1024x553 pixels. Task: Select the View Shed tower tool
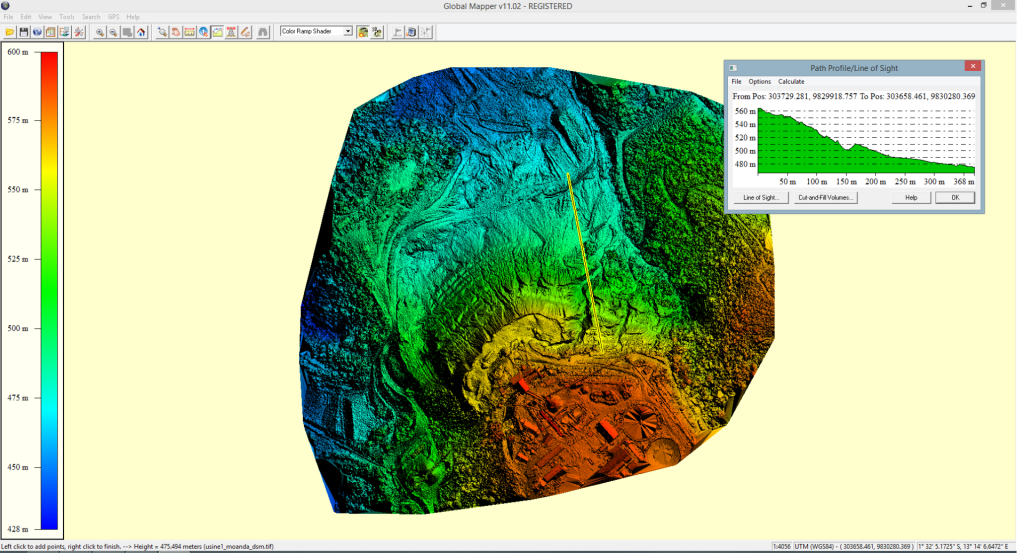[231, 32]
